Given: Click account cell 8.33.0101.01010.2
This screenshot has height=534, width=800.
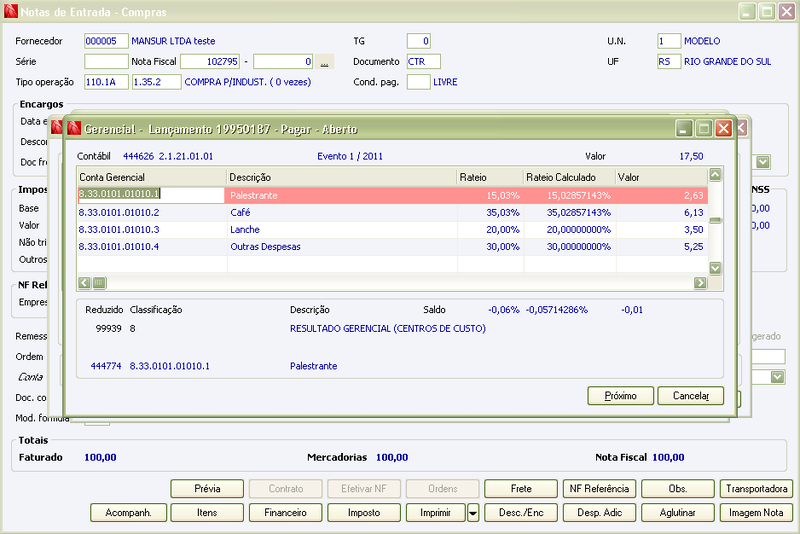Looking at the screenshot, I should coord(152,213).
